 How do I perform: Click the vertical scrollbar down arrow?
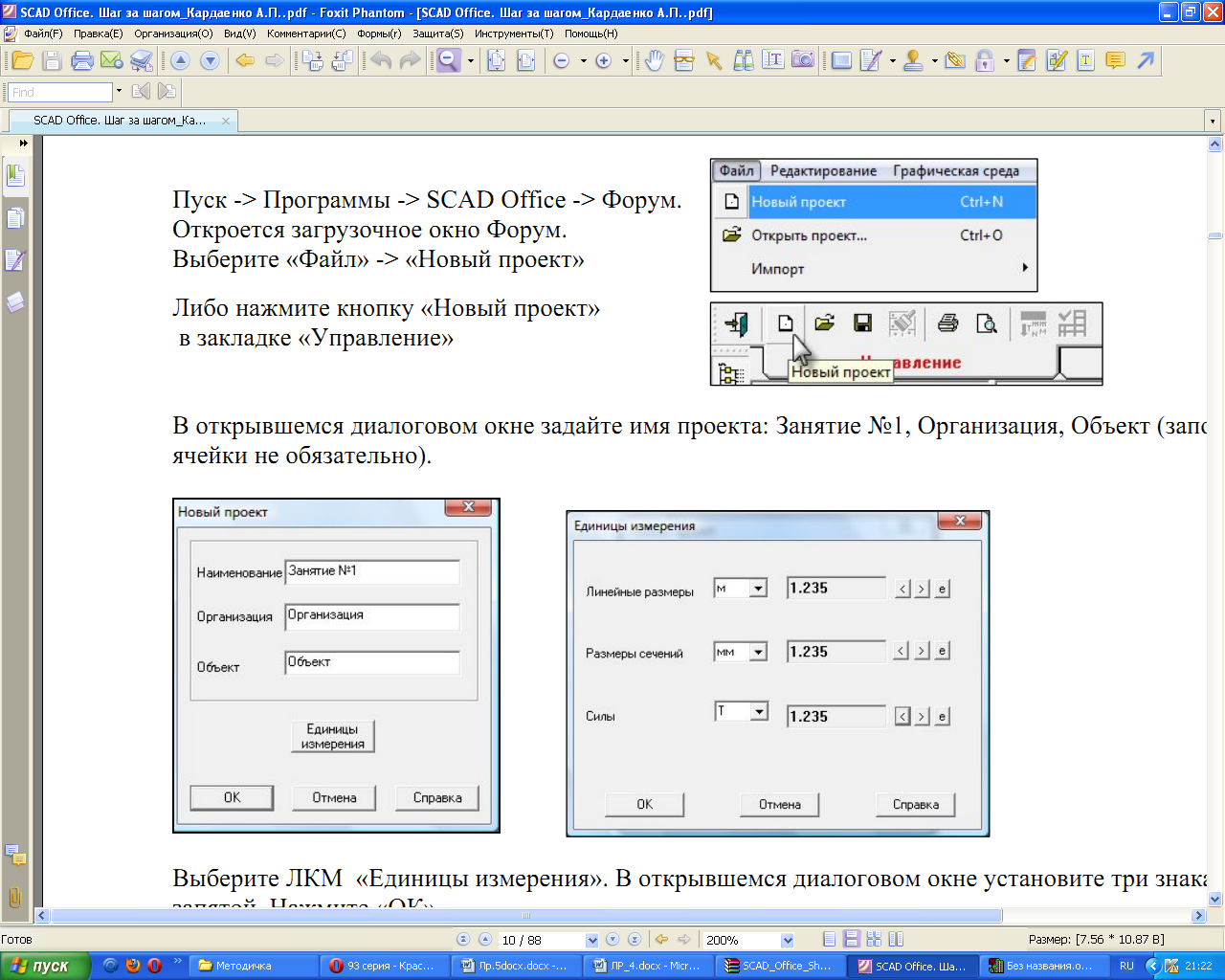click(1215, 899)
